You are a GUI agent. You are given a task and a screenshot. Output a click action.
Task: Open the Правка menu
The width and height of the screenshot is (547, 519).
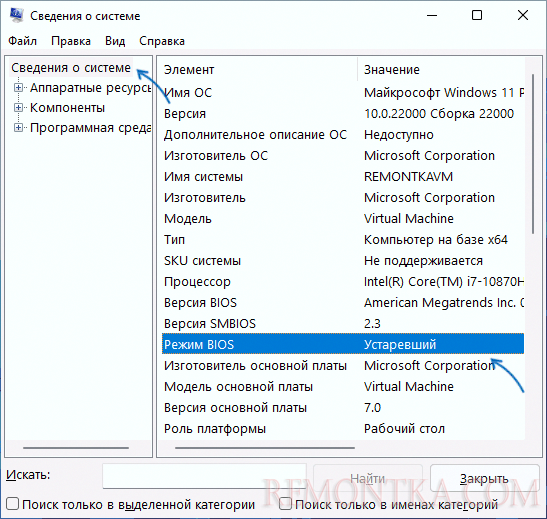71,41
